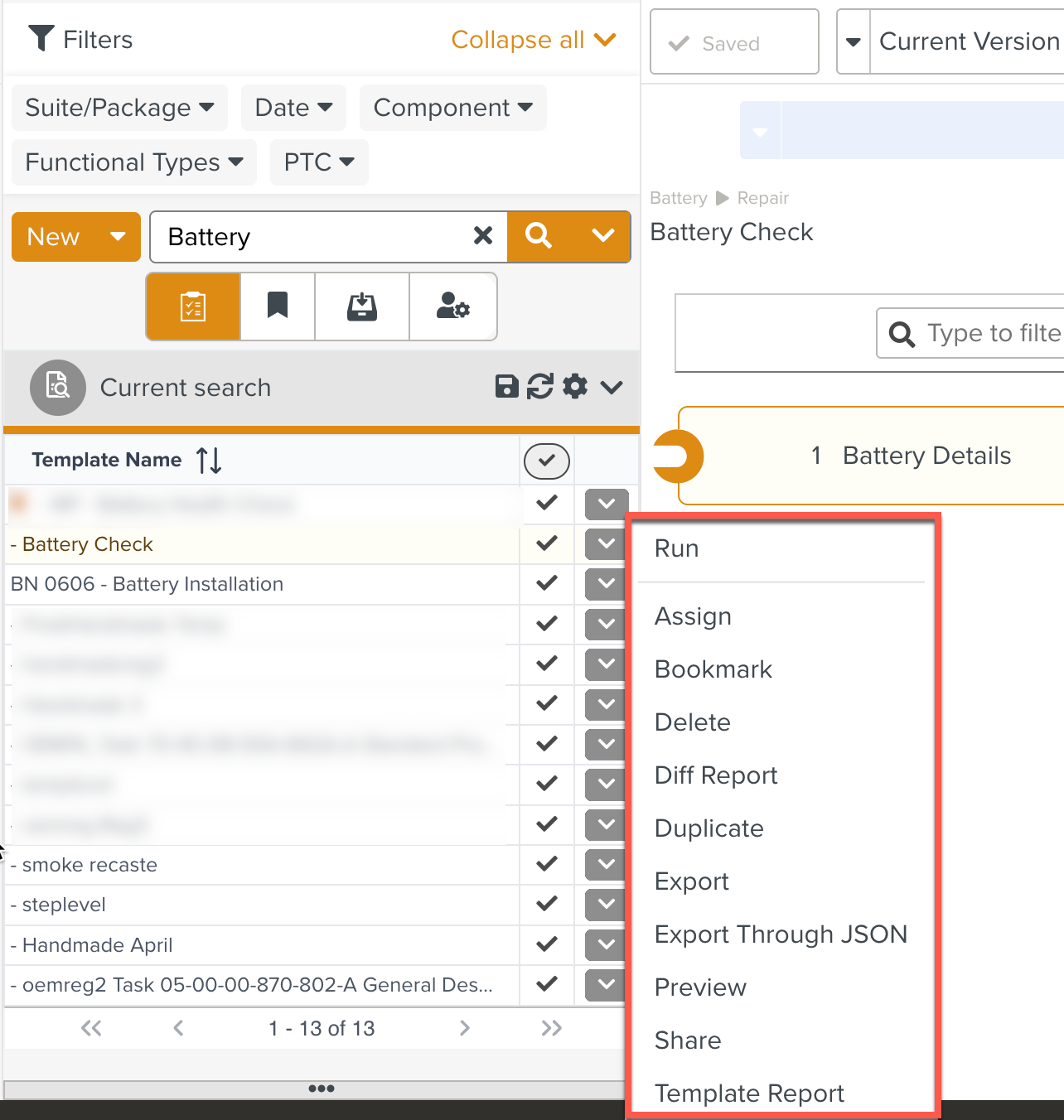Clear the Battery search text
This screenshot has height=1120, width=1064.
pos(483,236)
